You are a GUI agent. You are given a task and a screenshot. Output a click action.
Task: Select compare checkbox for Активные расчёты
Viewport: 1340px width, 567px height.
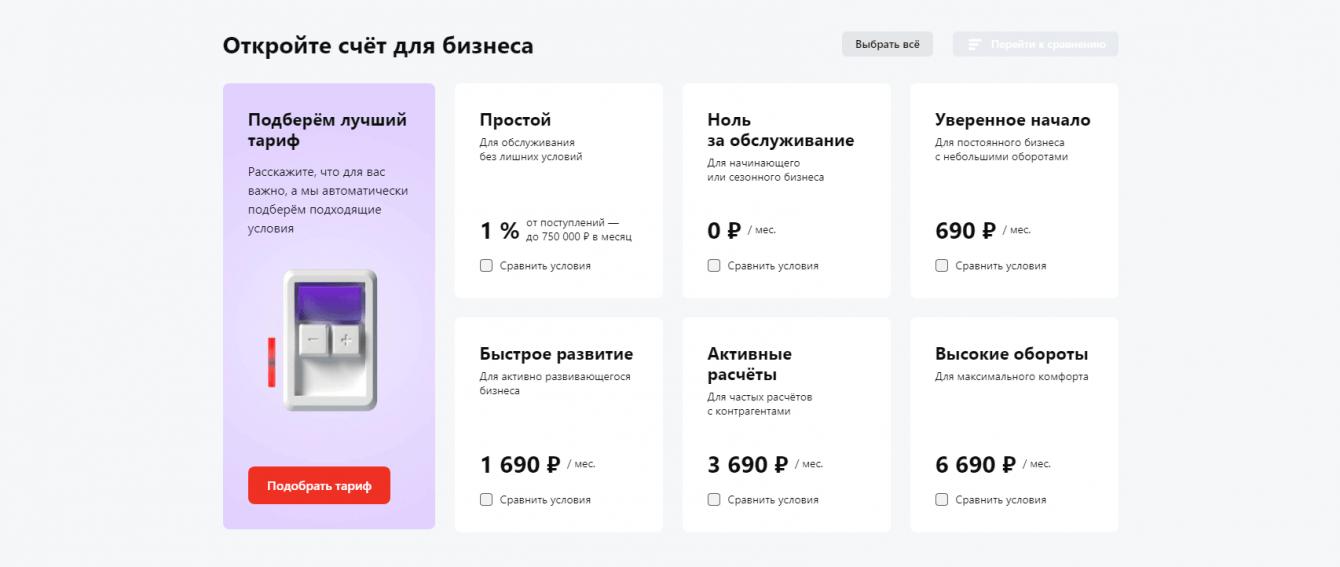tap(714, 500)
